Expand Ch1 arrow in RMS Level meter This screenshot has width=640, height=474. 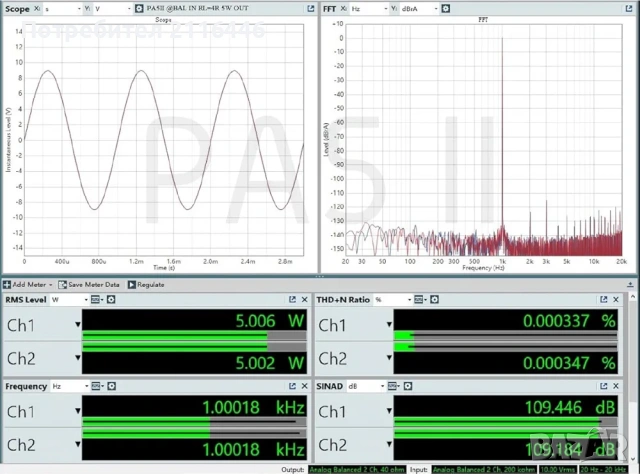(x=77, y=325)
